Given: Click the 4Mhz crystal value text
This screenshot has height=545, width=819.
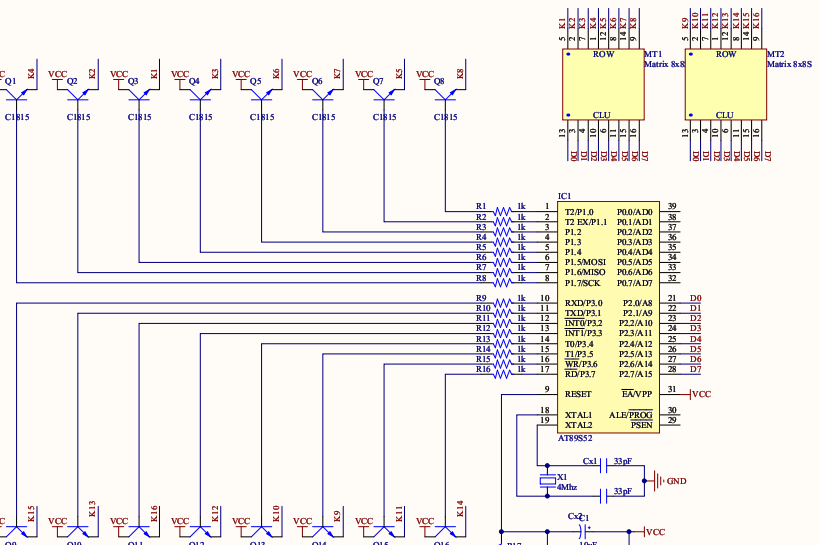Looking at the screenshot, I should [567, 487].
